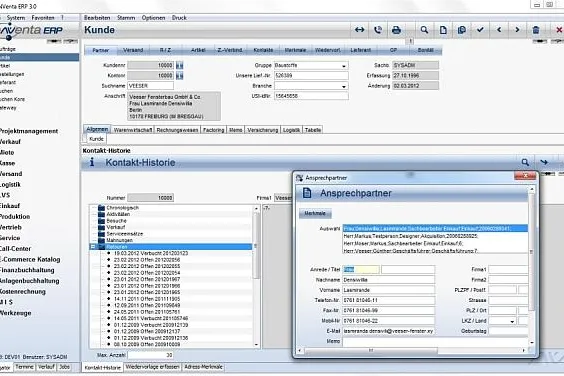Image resolution: width=564 pixels, height=376 pixels.
Task: Open the Produktion module in sidebar
Action: click(x=15, y=217)
